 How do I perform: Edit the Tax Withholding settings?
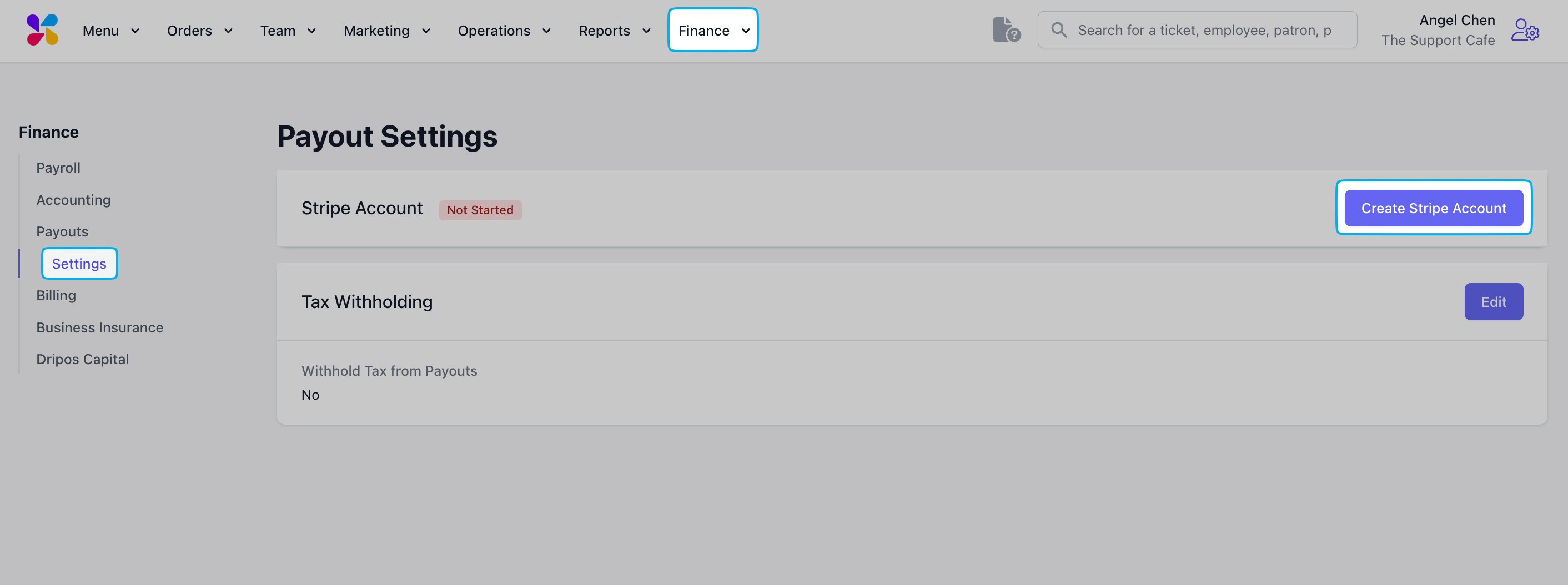coord(1493,301)
